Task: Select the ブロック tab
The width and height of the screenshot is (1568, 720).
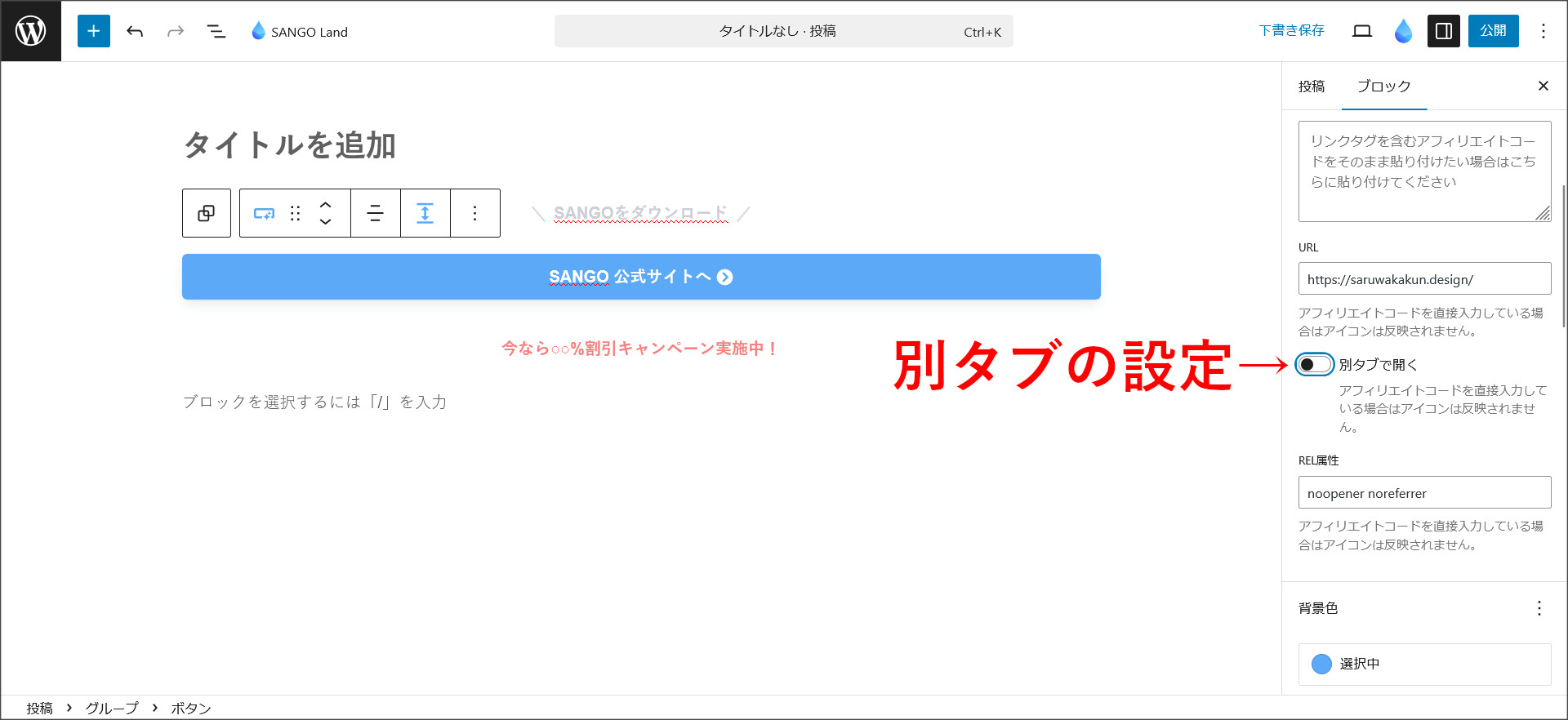Action: click(x=1383, y=87)
